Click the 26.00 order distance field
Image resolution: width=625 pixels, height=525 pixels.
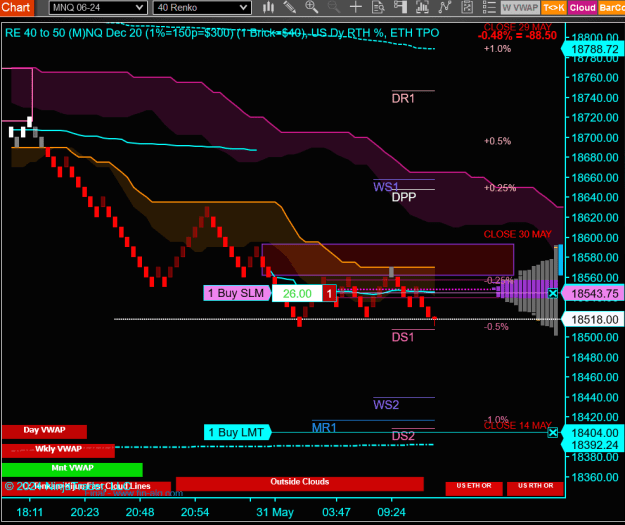tap(297, 294)
